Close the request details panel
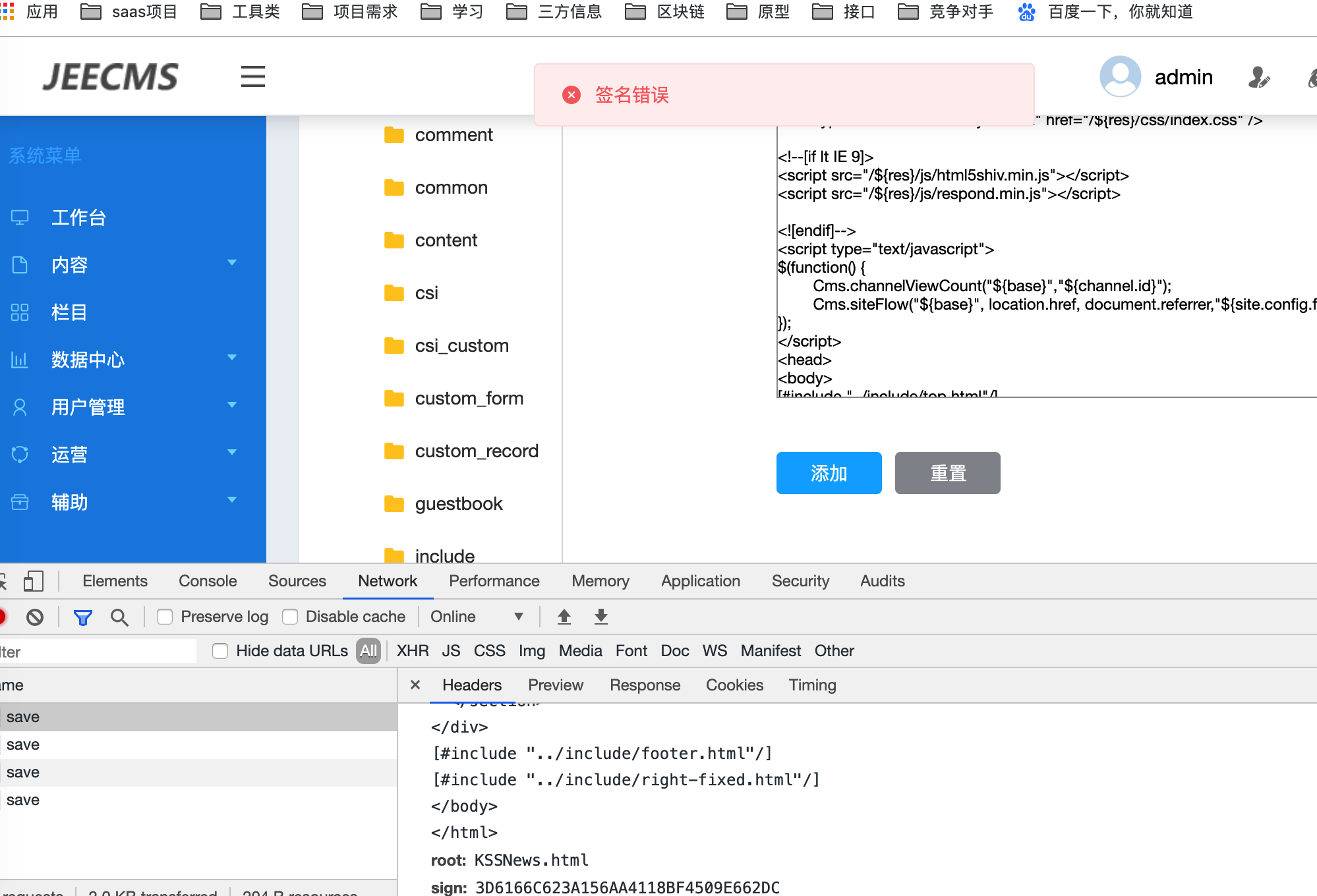This screenshot has width=1317, height=896. (415, 685)
